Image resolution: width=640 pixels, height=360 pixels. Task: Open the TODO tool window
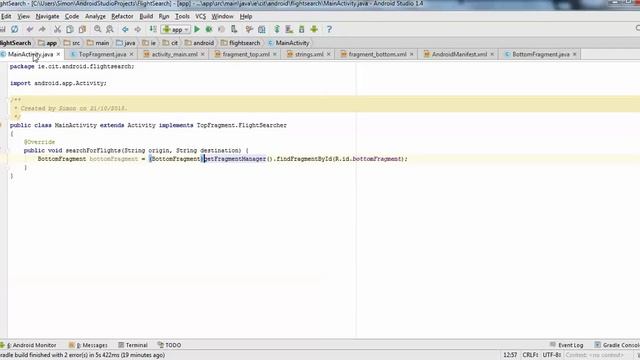[169, 345]
